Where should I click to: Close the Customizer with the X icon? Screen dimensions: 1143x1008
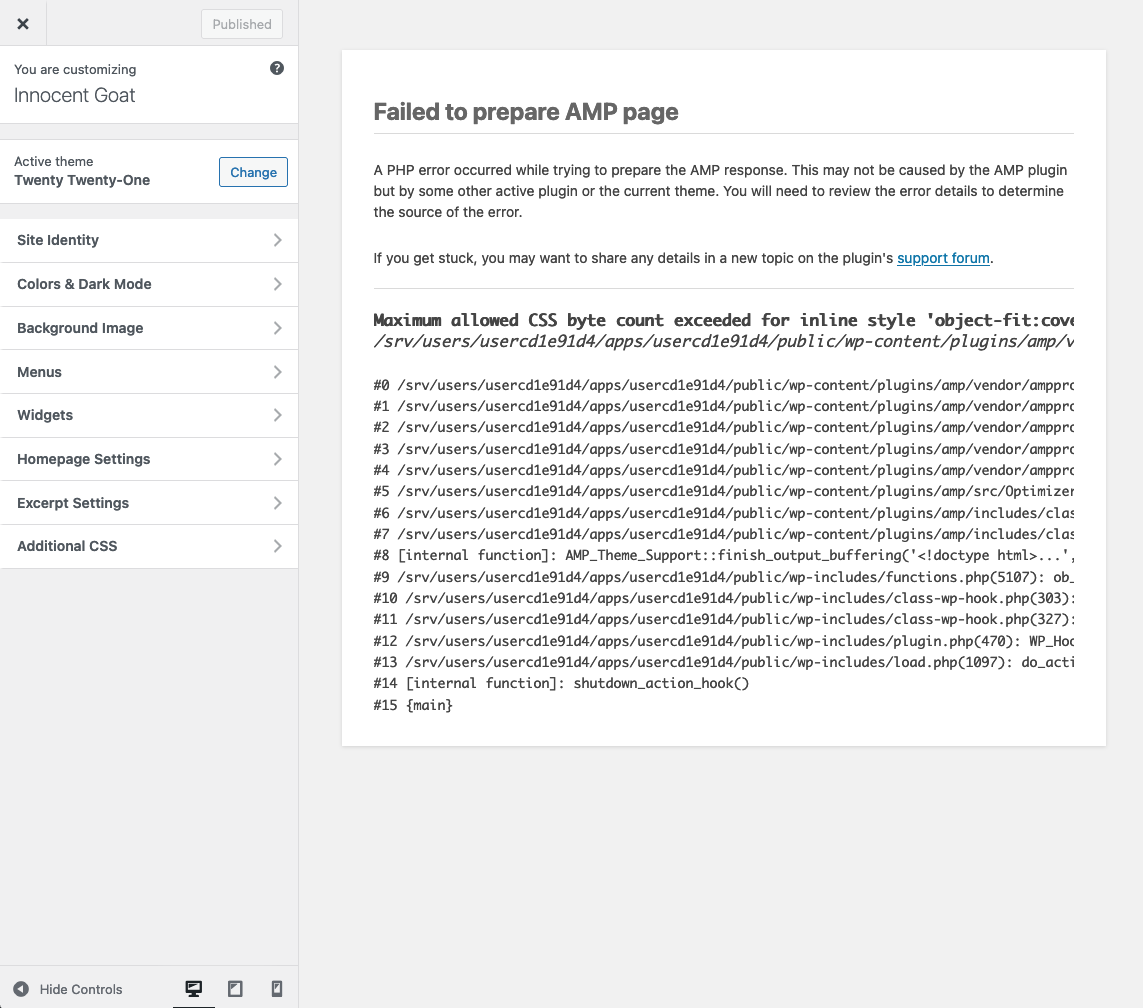click(23, 23)
